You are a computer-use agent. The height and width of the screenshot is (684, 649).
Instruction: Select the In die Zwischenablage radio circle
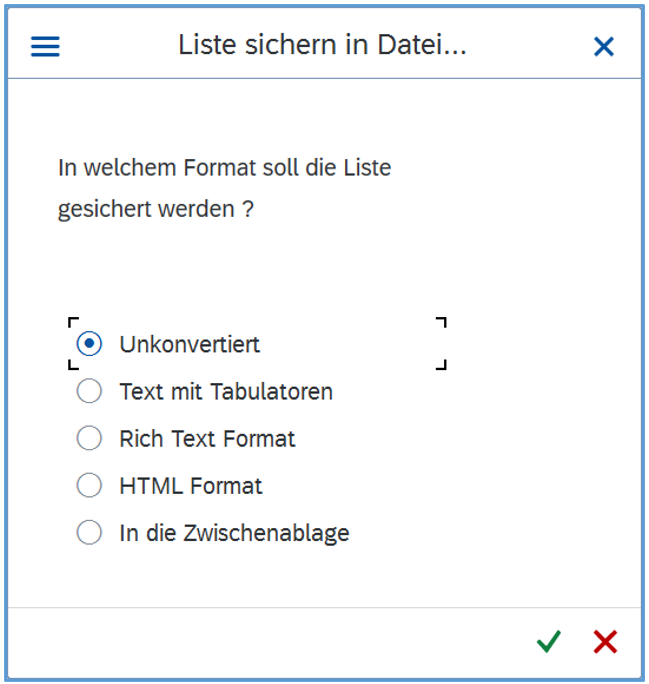click(x=89, y=533)
